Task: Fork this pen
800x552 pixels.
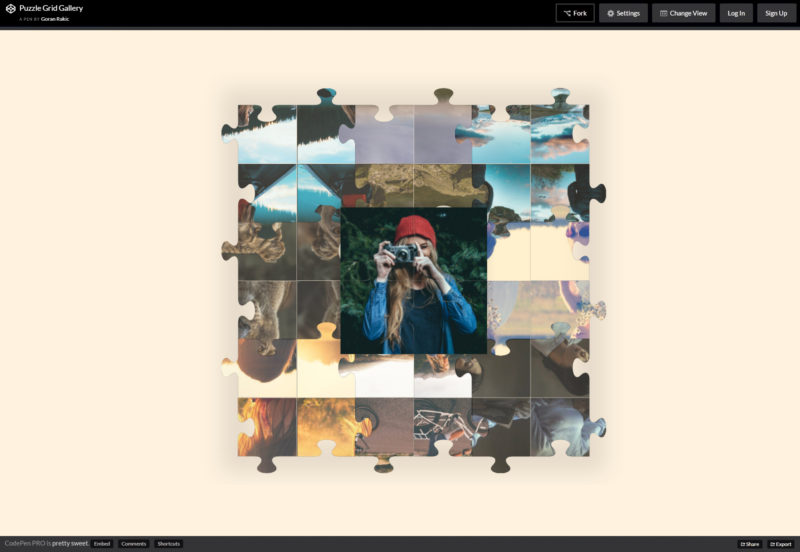Action: pos(575,13)
